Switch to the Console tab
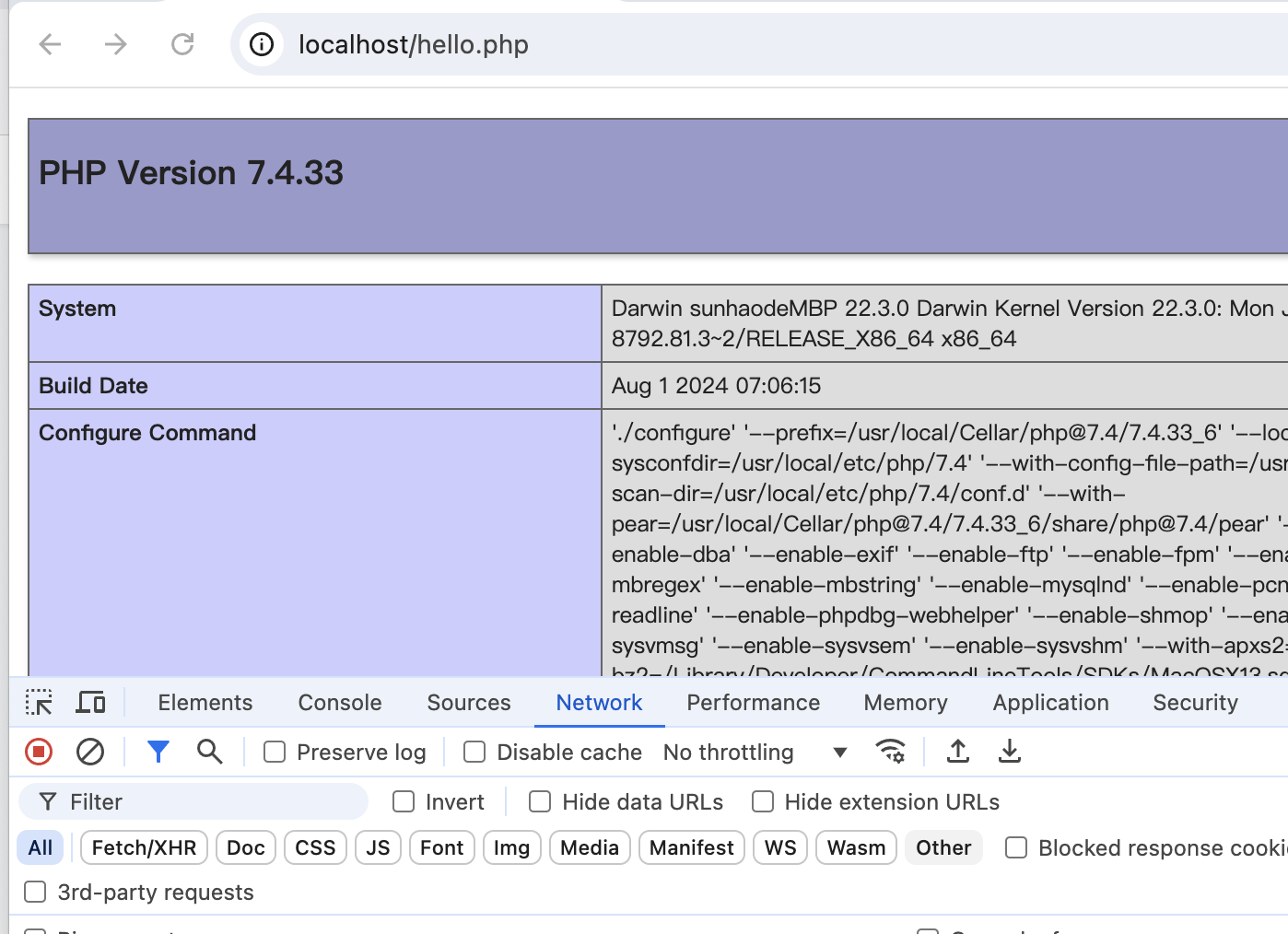 click(339, 703)
